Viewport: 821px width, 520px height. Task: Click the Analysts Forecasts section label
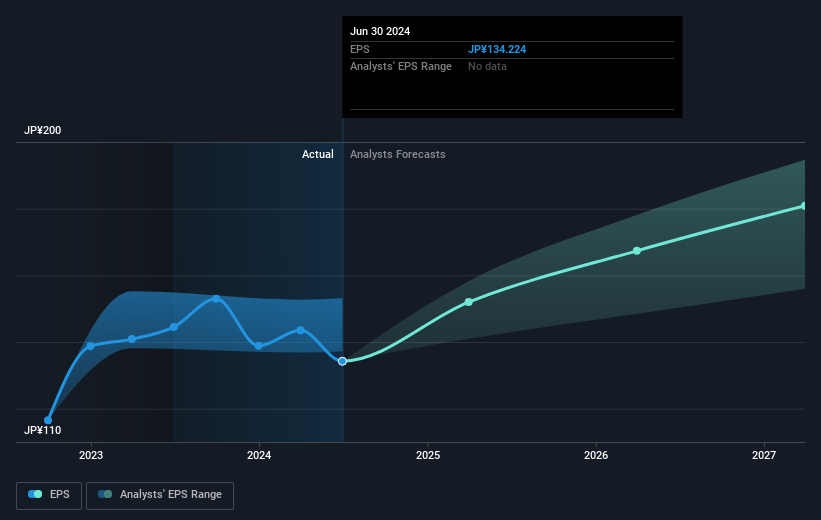point(398,154)
